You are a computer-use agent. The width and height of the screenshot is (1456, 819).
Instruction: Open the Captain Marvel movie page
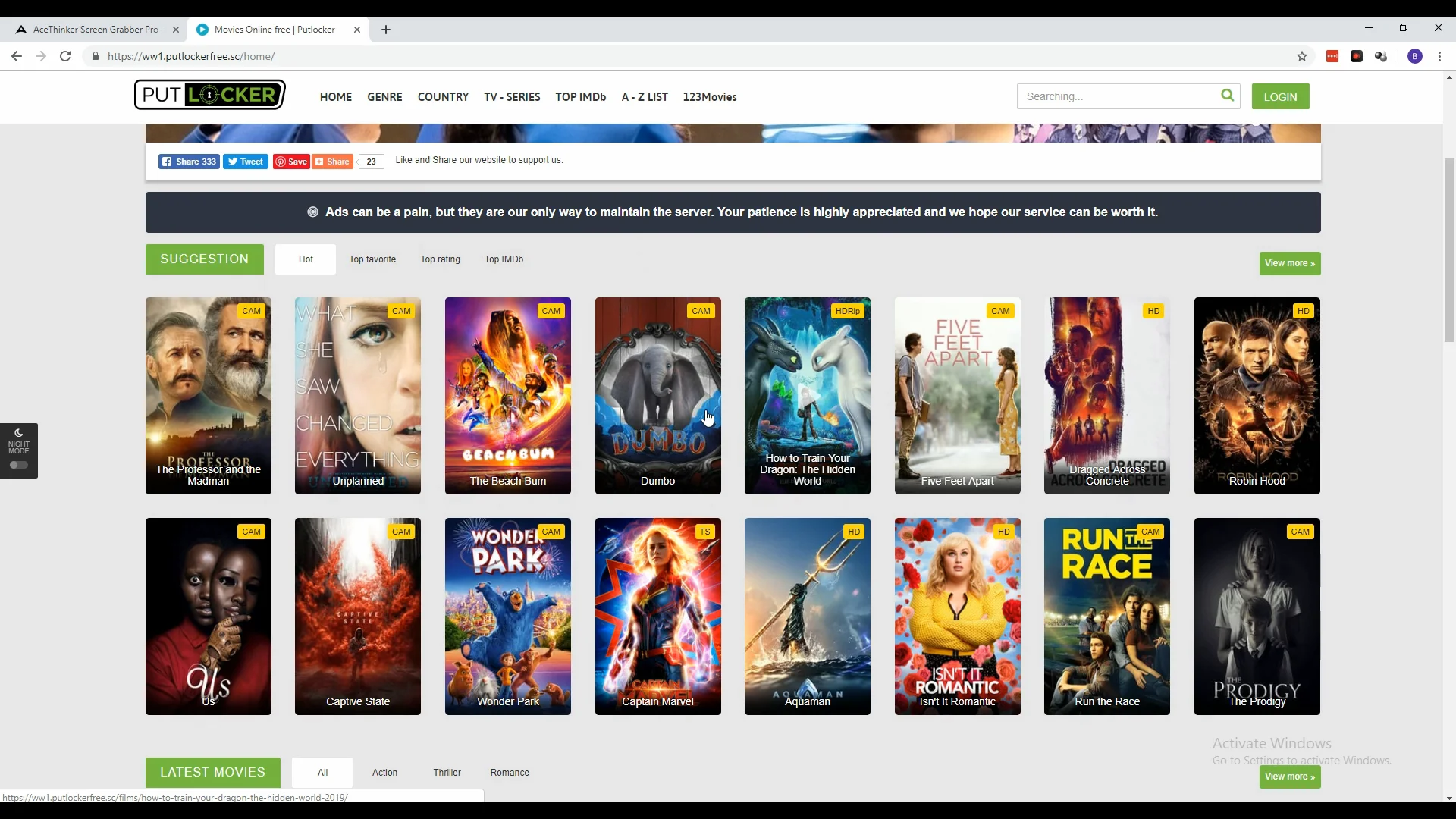click(657, 616)
